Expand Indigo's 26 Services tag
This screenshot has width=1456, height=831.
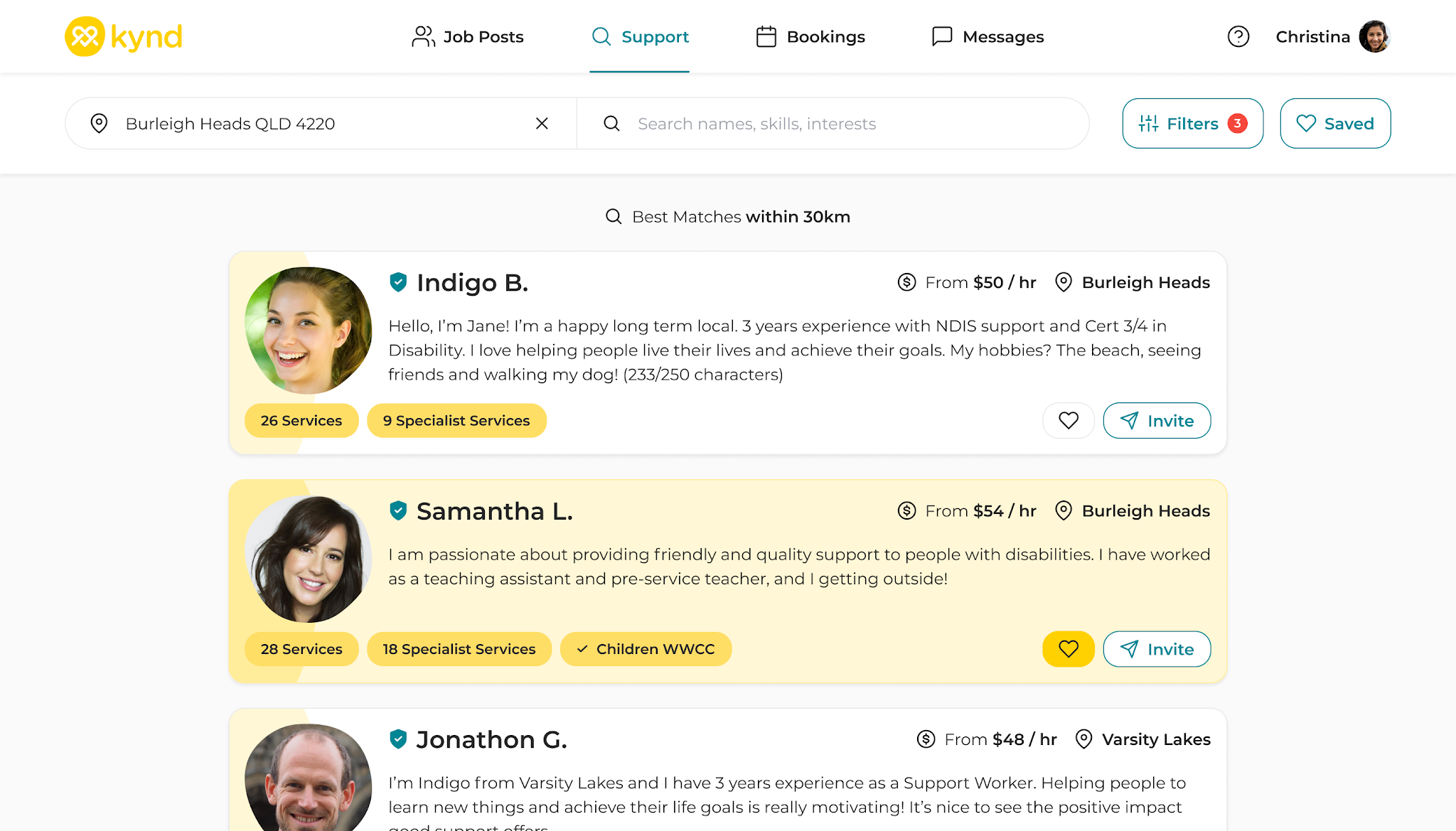(x=301, y=421)
